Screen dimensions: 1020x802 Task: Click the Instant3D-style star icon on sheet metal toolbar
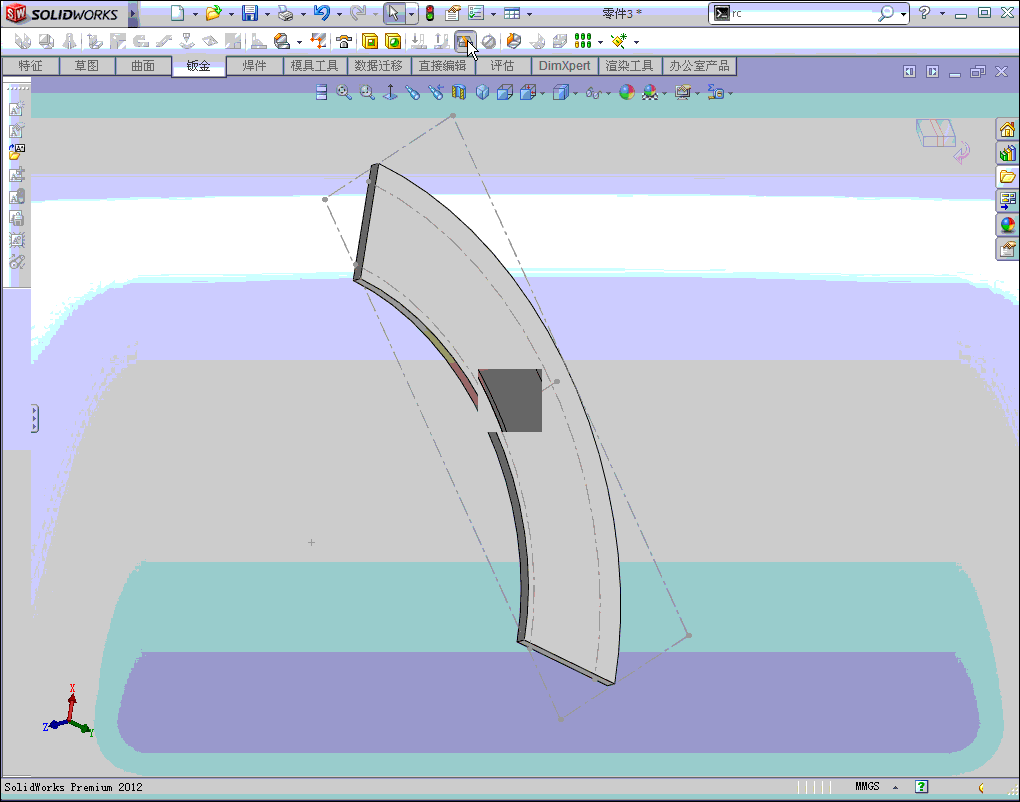pos(619,42)
